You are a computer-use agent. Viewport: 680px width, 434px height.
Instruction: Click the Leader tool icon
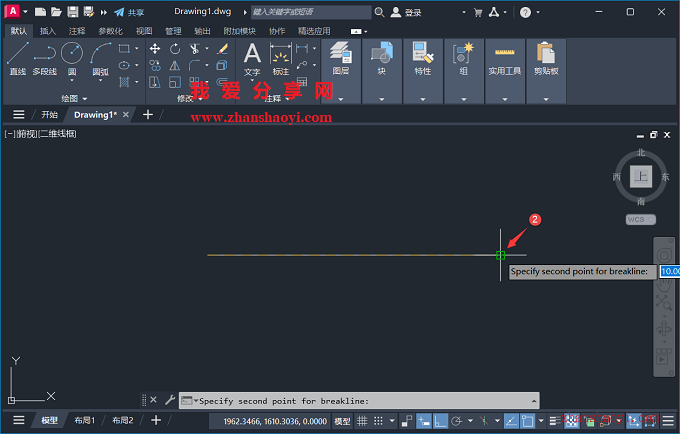pos(302,65)
